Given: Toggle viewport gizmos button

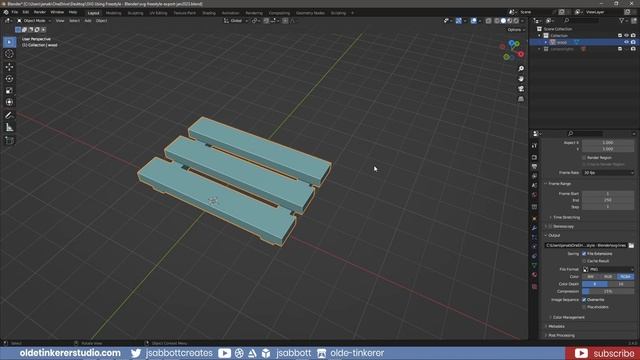Looking at the screenshot, I should point(459,21).
